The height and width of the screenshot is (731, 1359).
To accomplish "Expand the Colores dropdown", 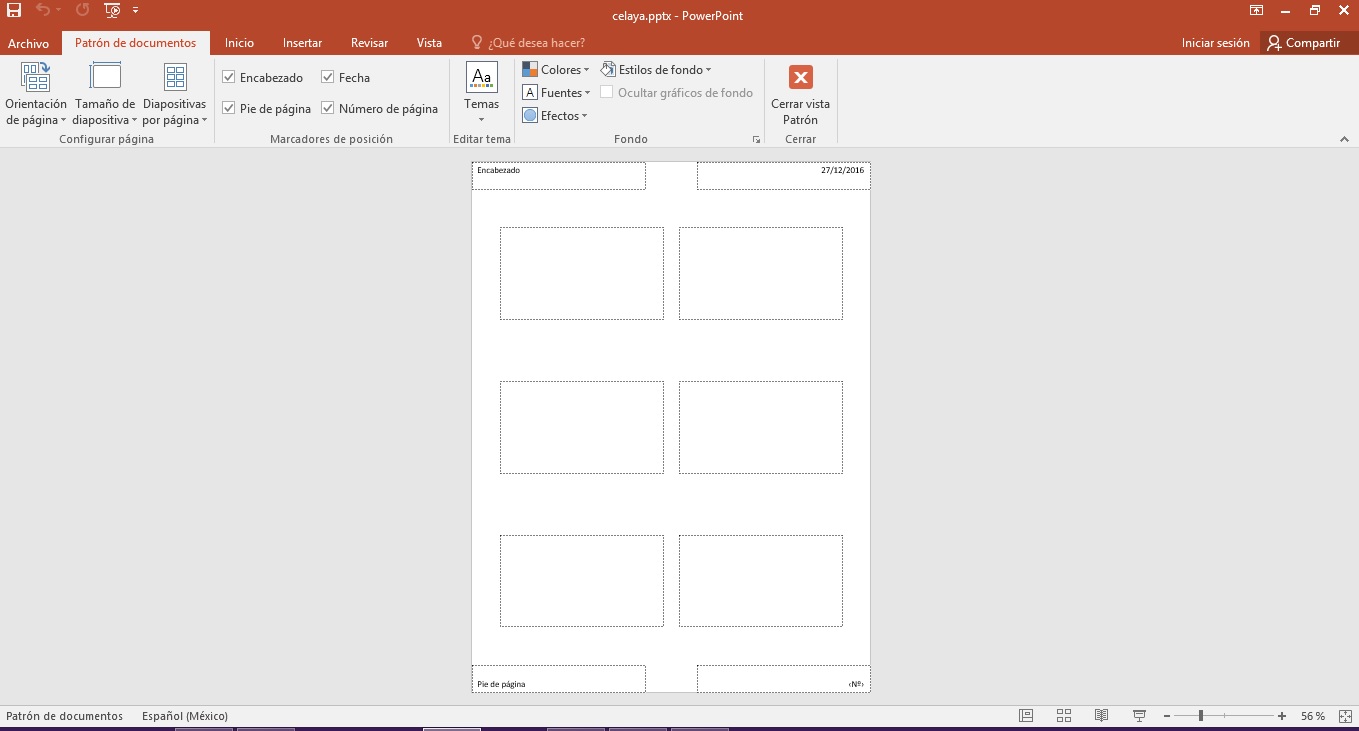I will (556, 70).
